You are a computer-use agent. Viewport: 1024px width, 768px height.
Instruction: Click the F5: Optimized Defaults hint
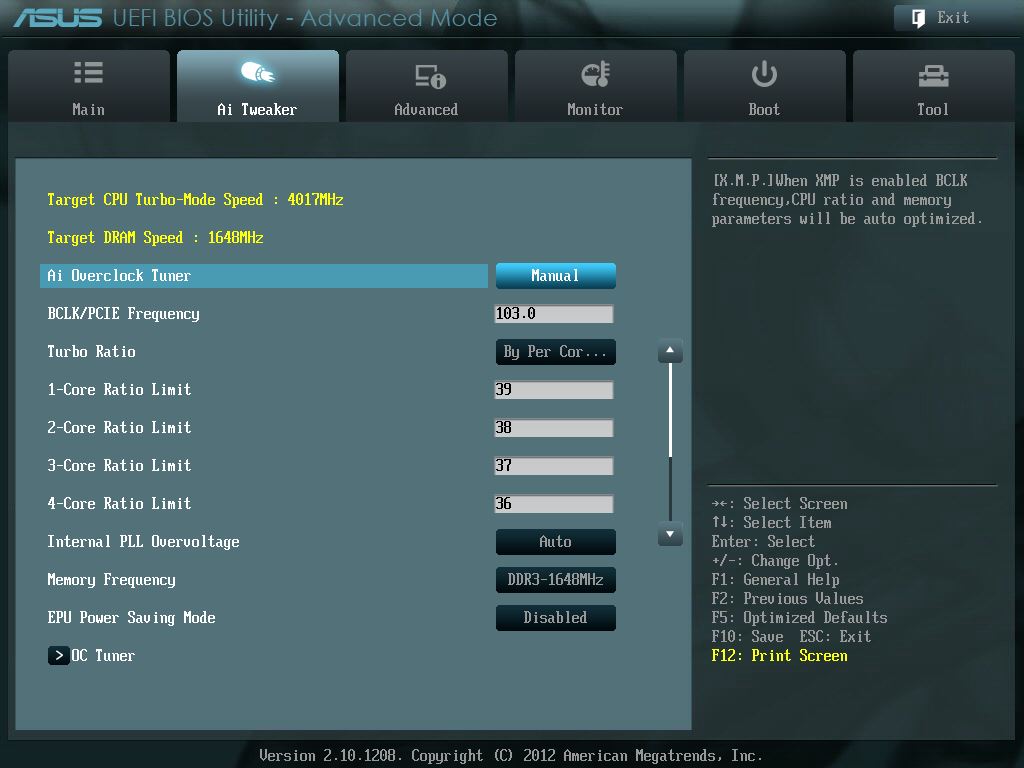click(x=800, y=618)
